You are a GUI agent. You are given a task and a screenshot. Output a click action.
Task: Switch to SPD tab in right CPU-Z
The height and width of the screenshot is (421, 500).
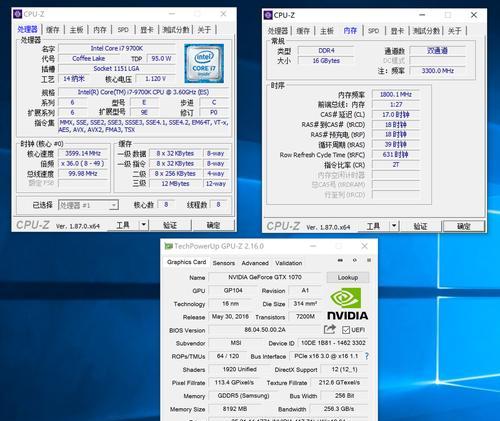(x=373, y=31)
